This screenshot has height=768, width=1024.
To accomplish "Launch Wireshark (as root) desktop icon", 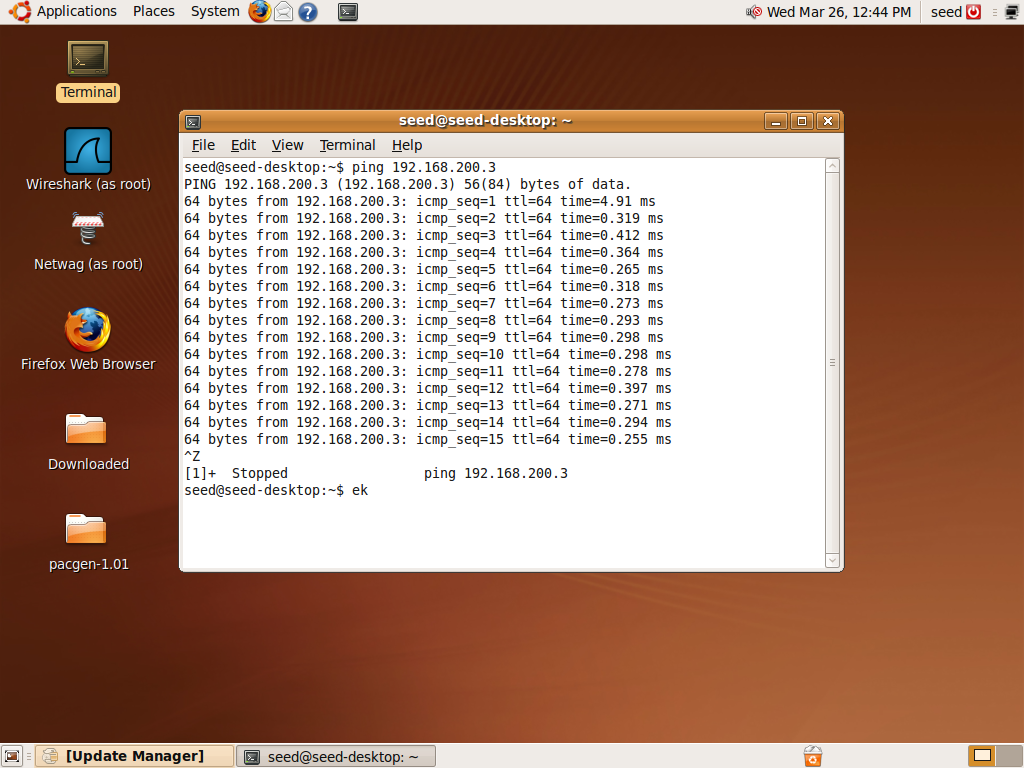I will point(88,159).
